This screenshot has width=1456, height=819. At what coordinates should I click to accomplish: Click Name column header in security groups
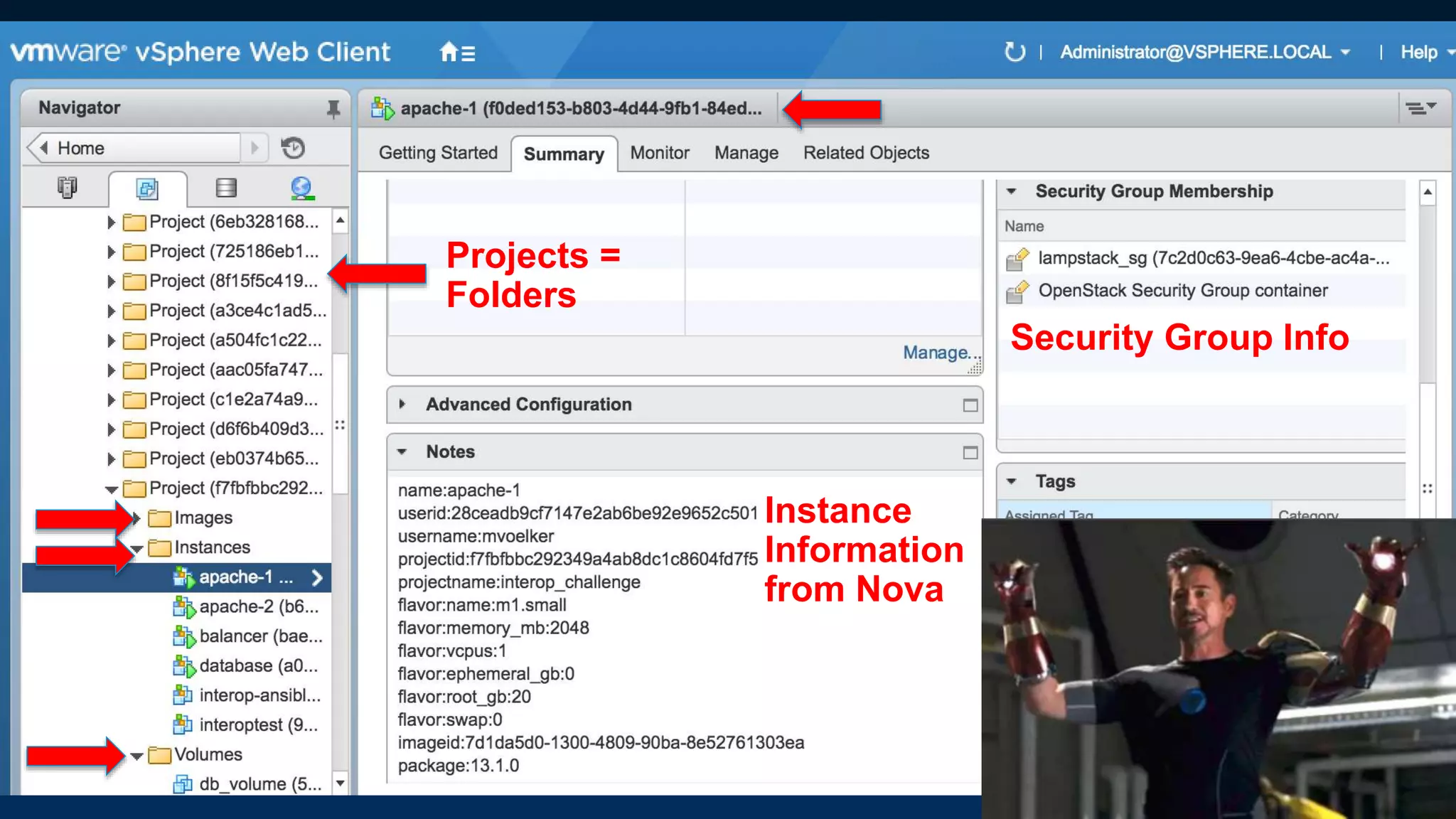[x=1024, y=226]
